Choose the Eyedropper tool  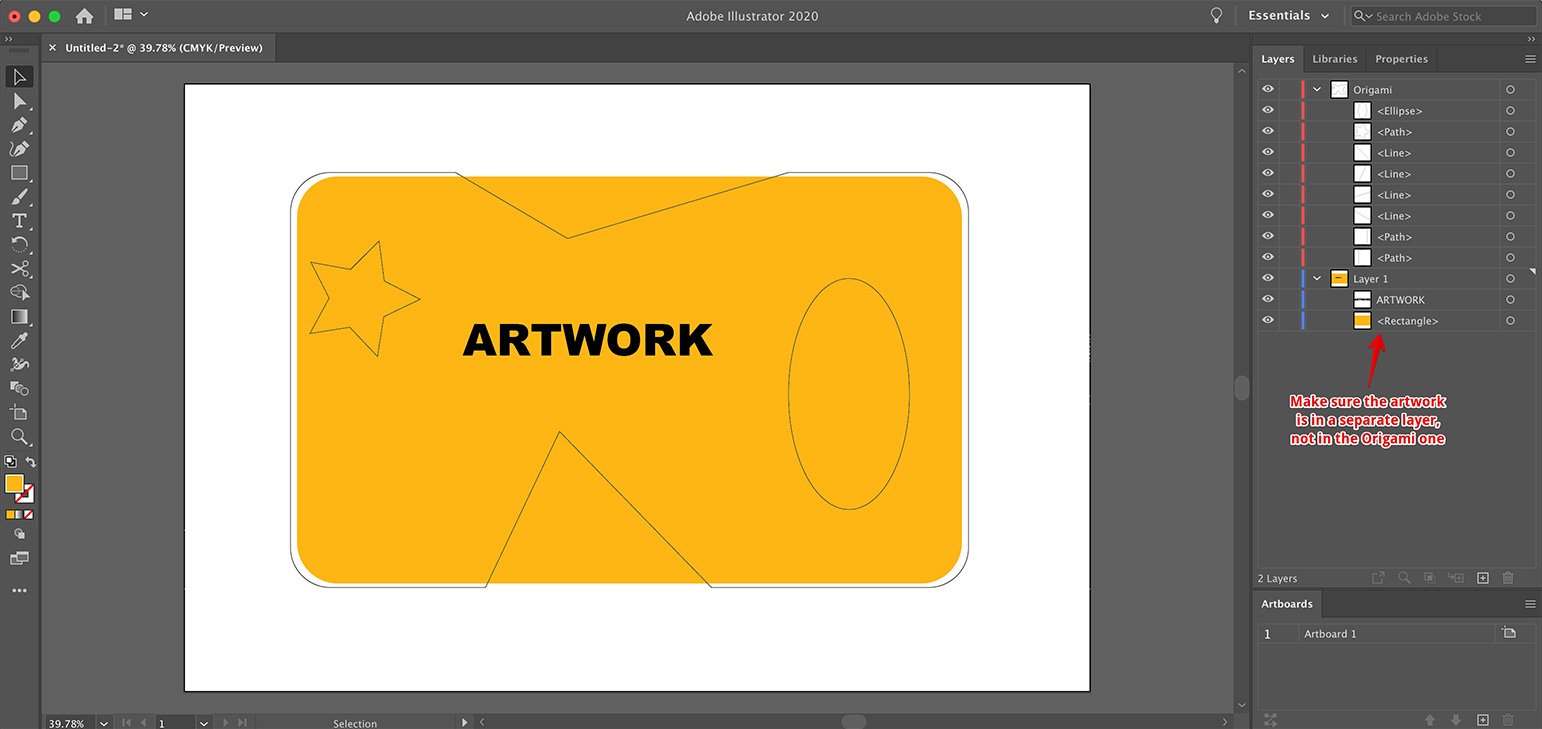click(20, 340)
